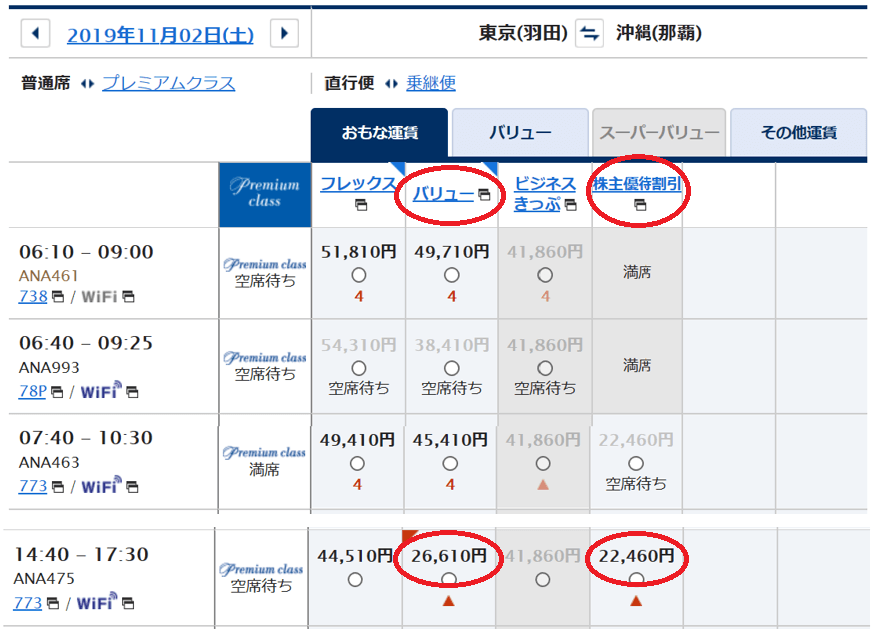
Task: Switch to 乗継便 connecting flights link
Action: (x=431, y=83)
